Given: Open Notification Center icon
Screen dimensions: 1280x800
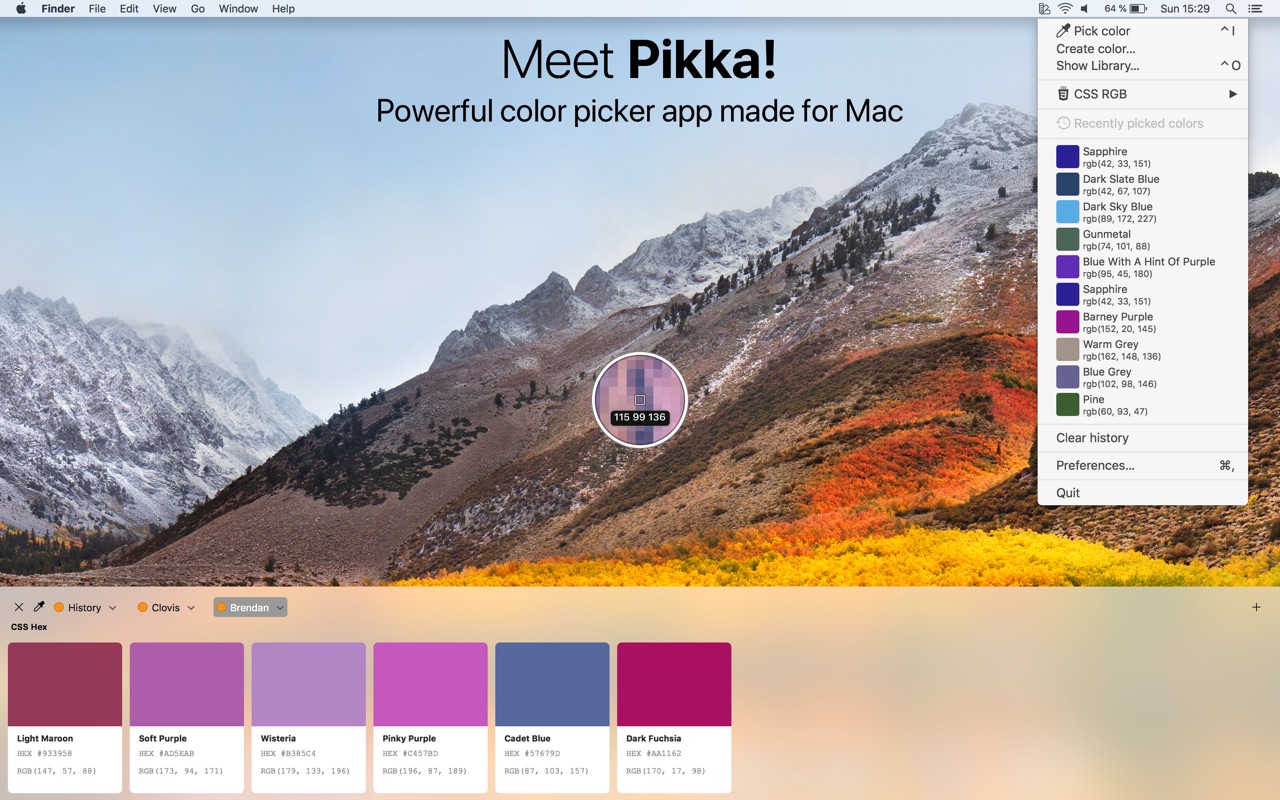Looking at the screenshot, I should tap(1255, 8).
